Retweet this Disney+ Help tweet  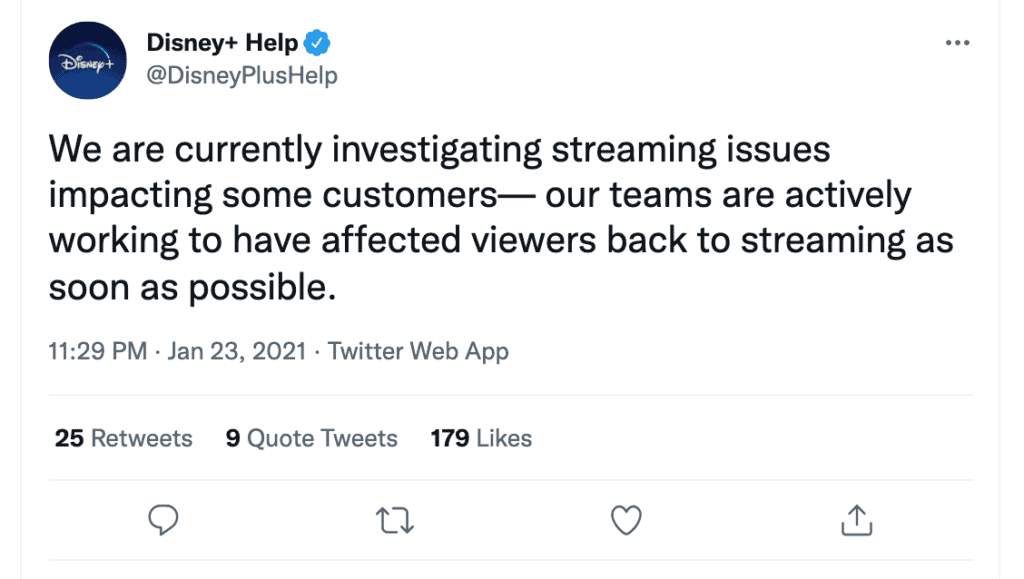click(x=394, y=520)
